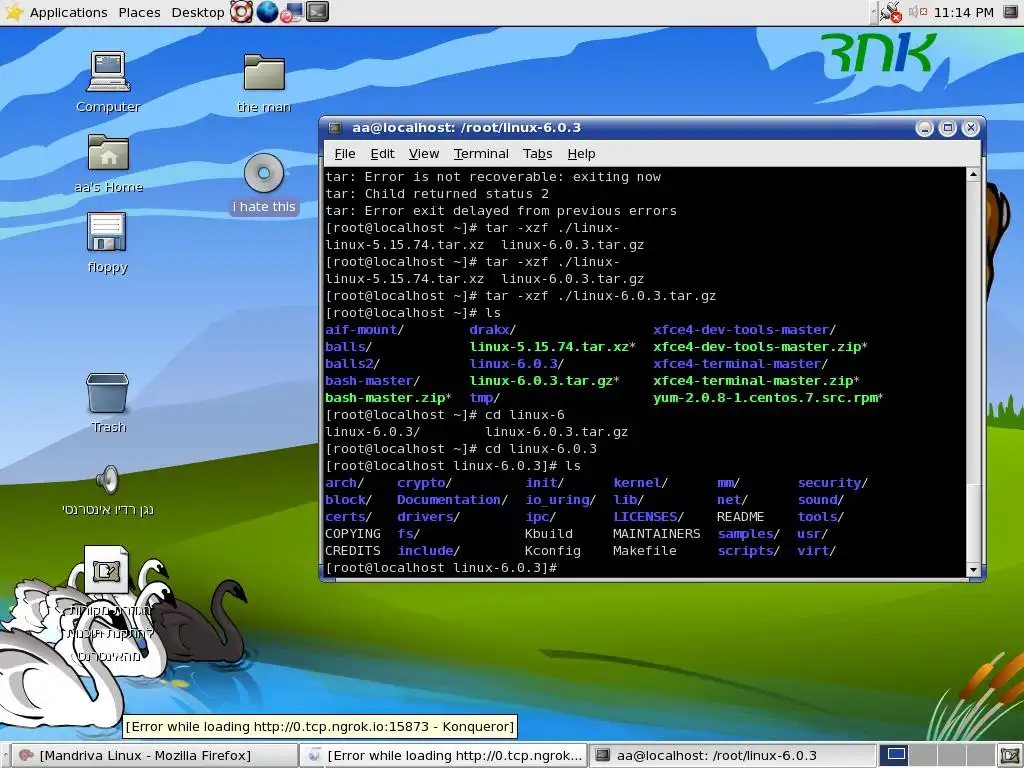Click the final terminal prompt line
This screenshot has height=768, width=1024.
441,568
